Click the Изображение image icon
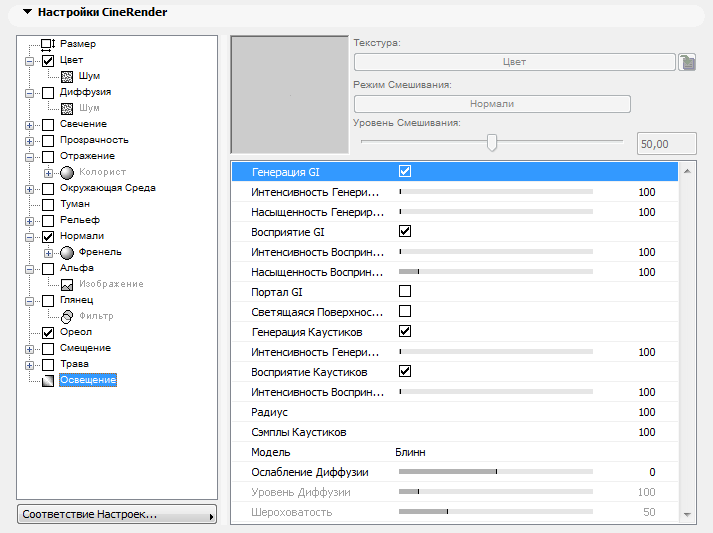The height and width of the screenshot is (533, 713). point(67,285)
